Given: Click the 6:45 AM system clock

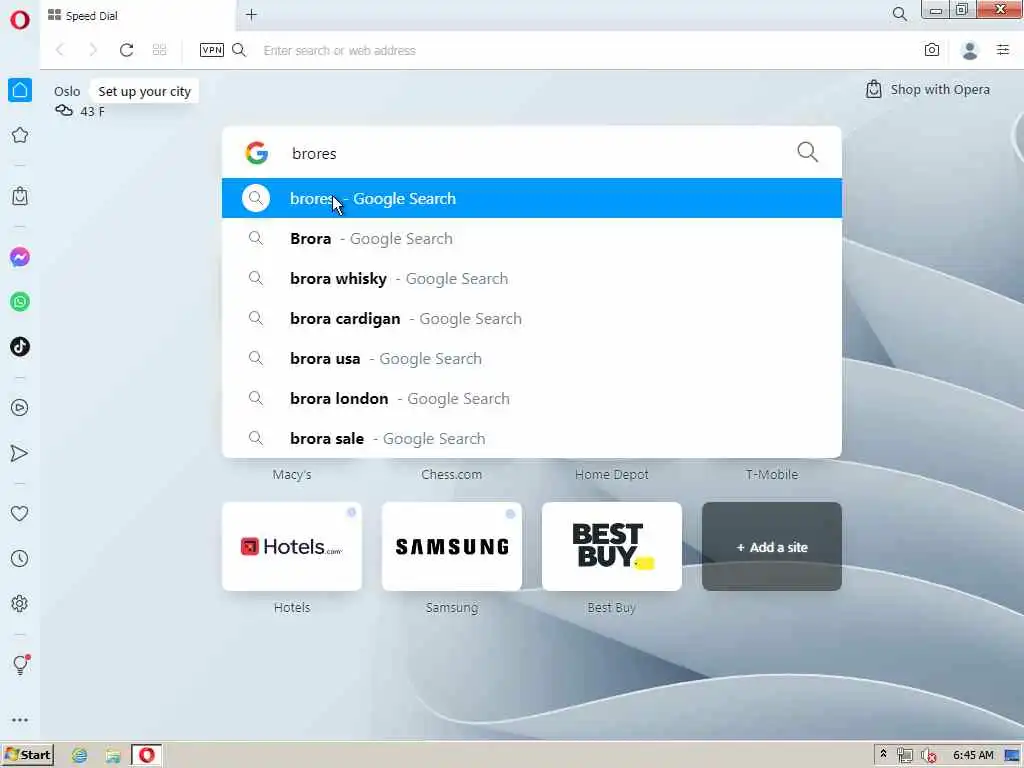Looking at the screenshot, I should 973,755.
